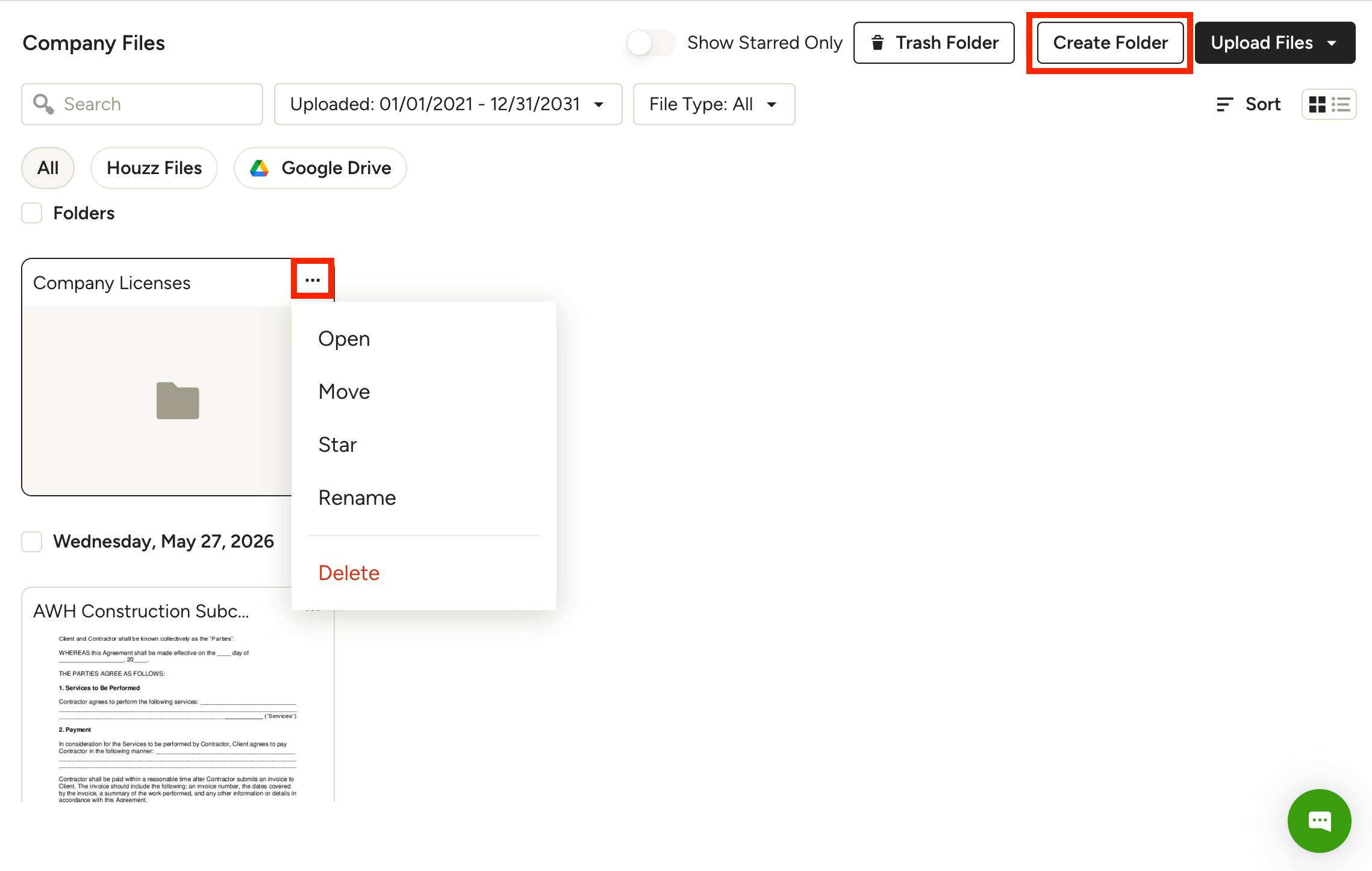1372x871 pixels.
Task: Click the Wednesday, May 27, 2026 date label
Action: (164, 542)
